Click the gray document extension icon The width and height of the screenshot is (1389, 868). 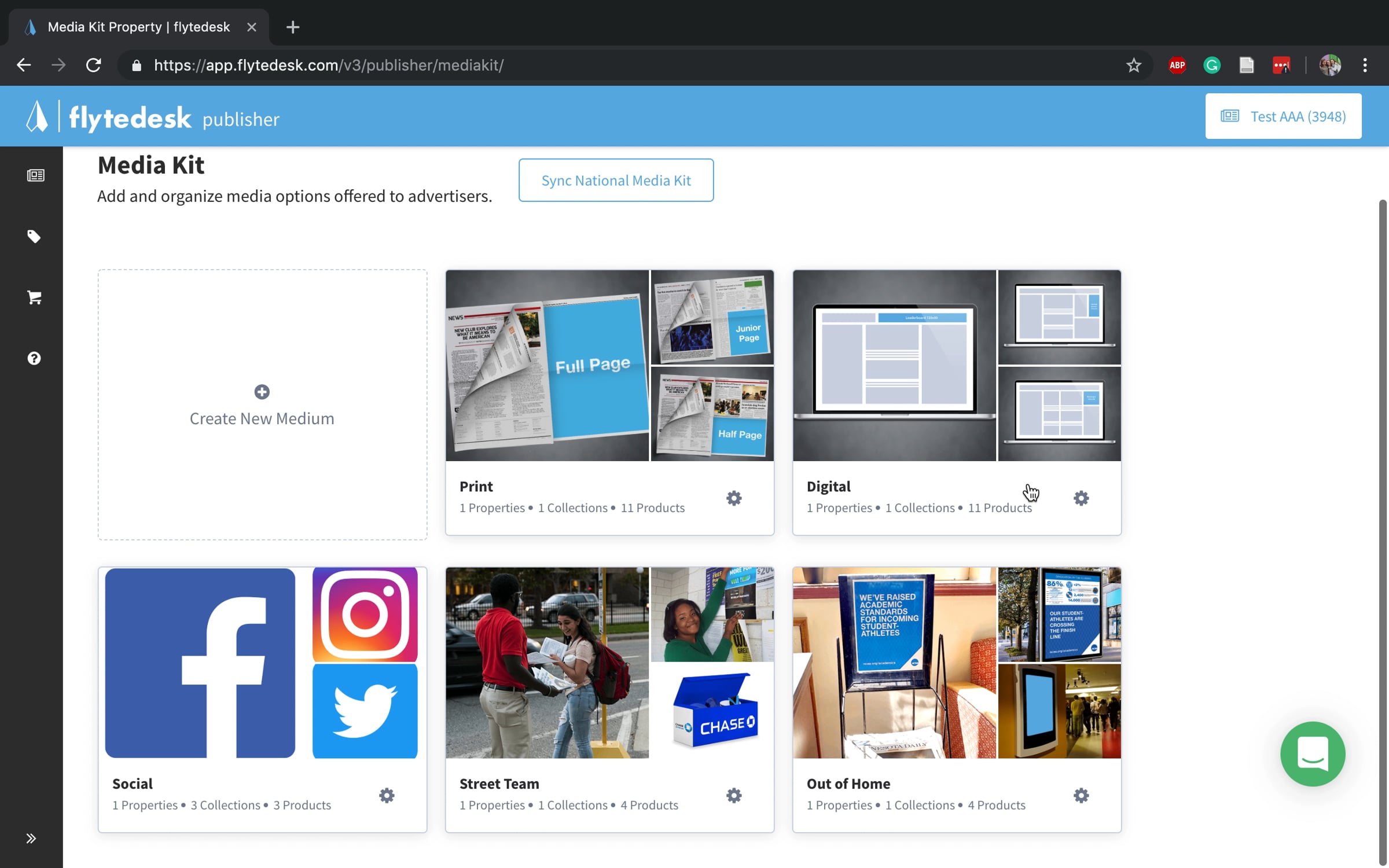(1246, 65)
